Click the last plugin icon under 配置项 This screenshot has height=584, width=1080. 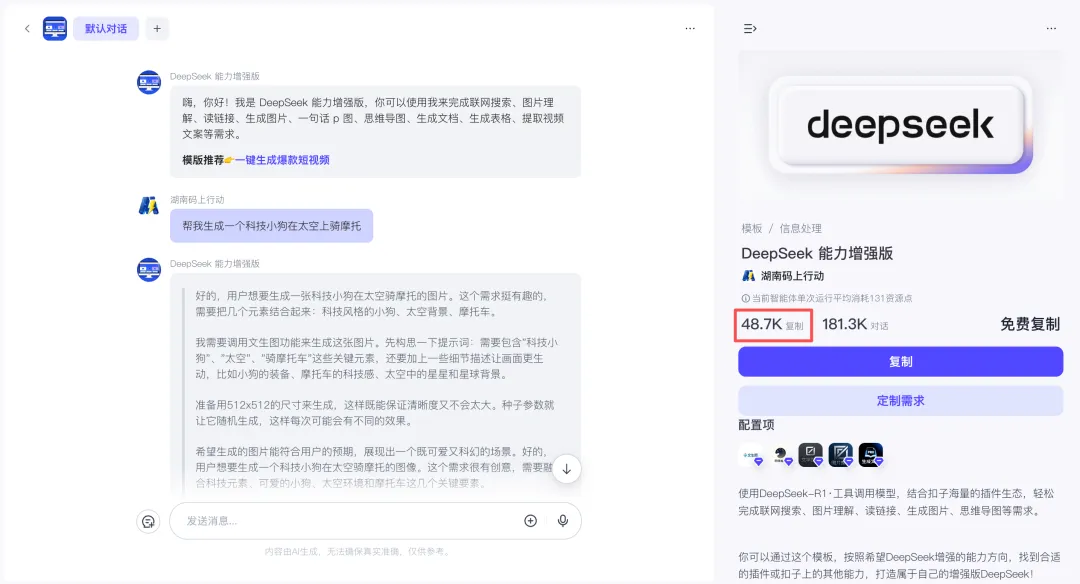point(870,456)
